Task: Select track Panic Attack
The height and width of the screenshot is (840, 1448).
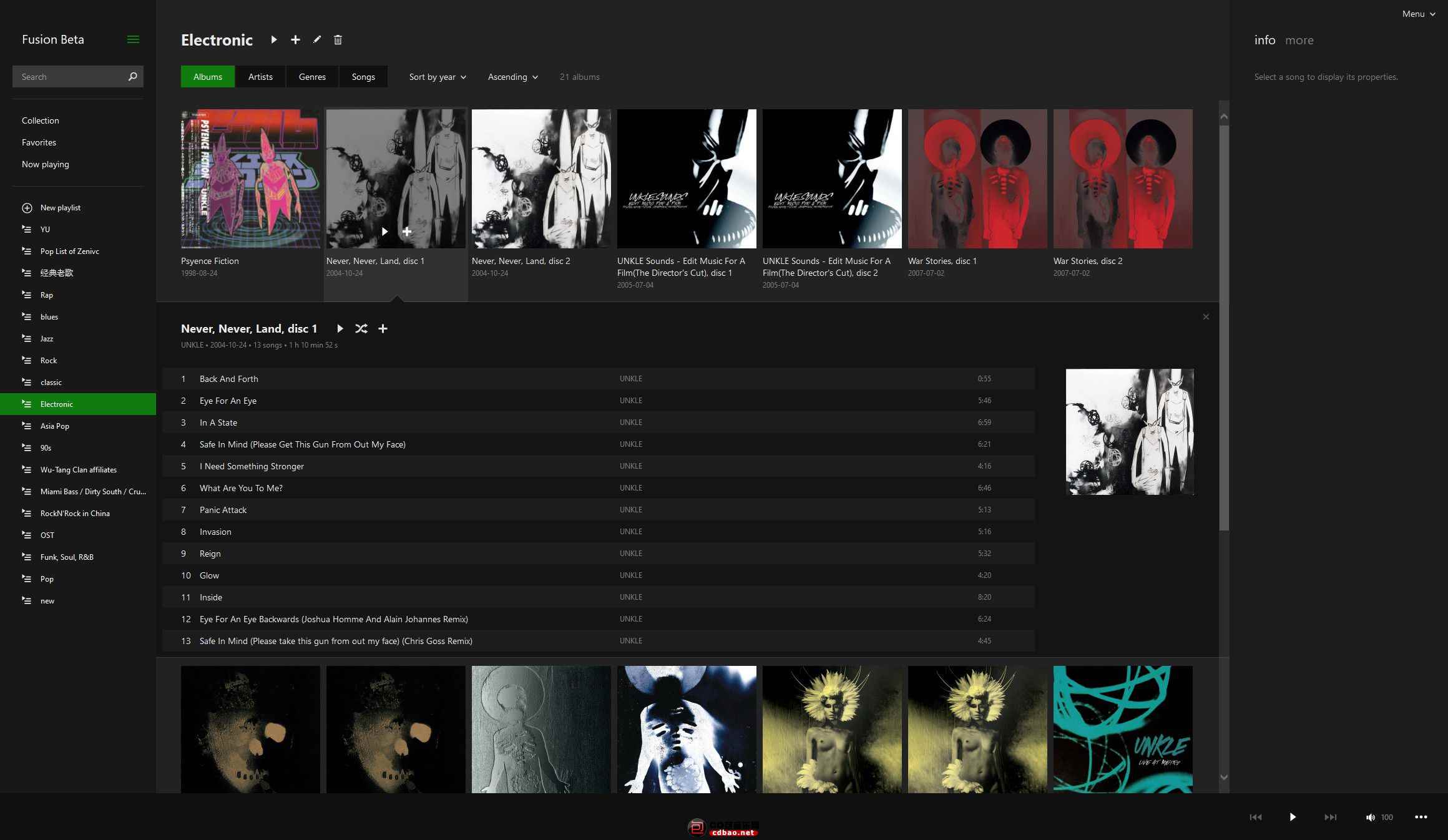Action: click(x=599, y=510)
